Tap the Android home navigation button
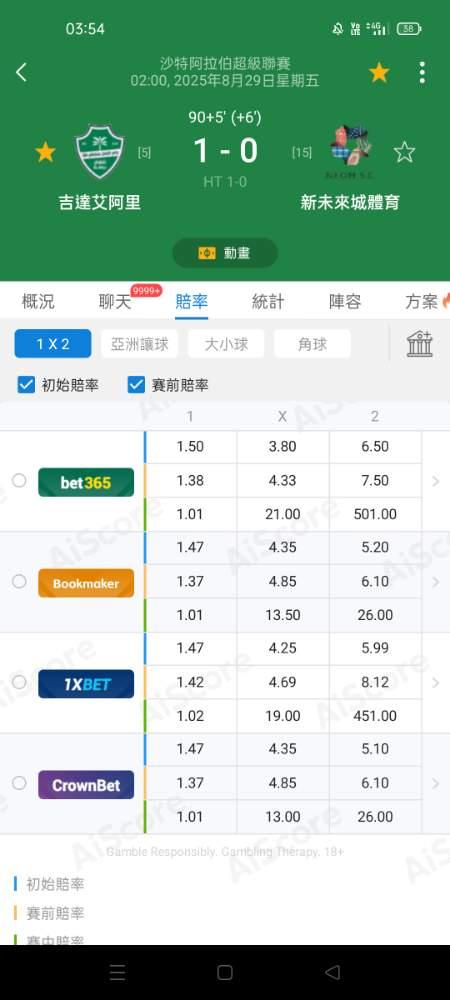 pyautogui.click(x=225, y=973)
